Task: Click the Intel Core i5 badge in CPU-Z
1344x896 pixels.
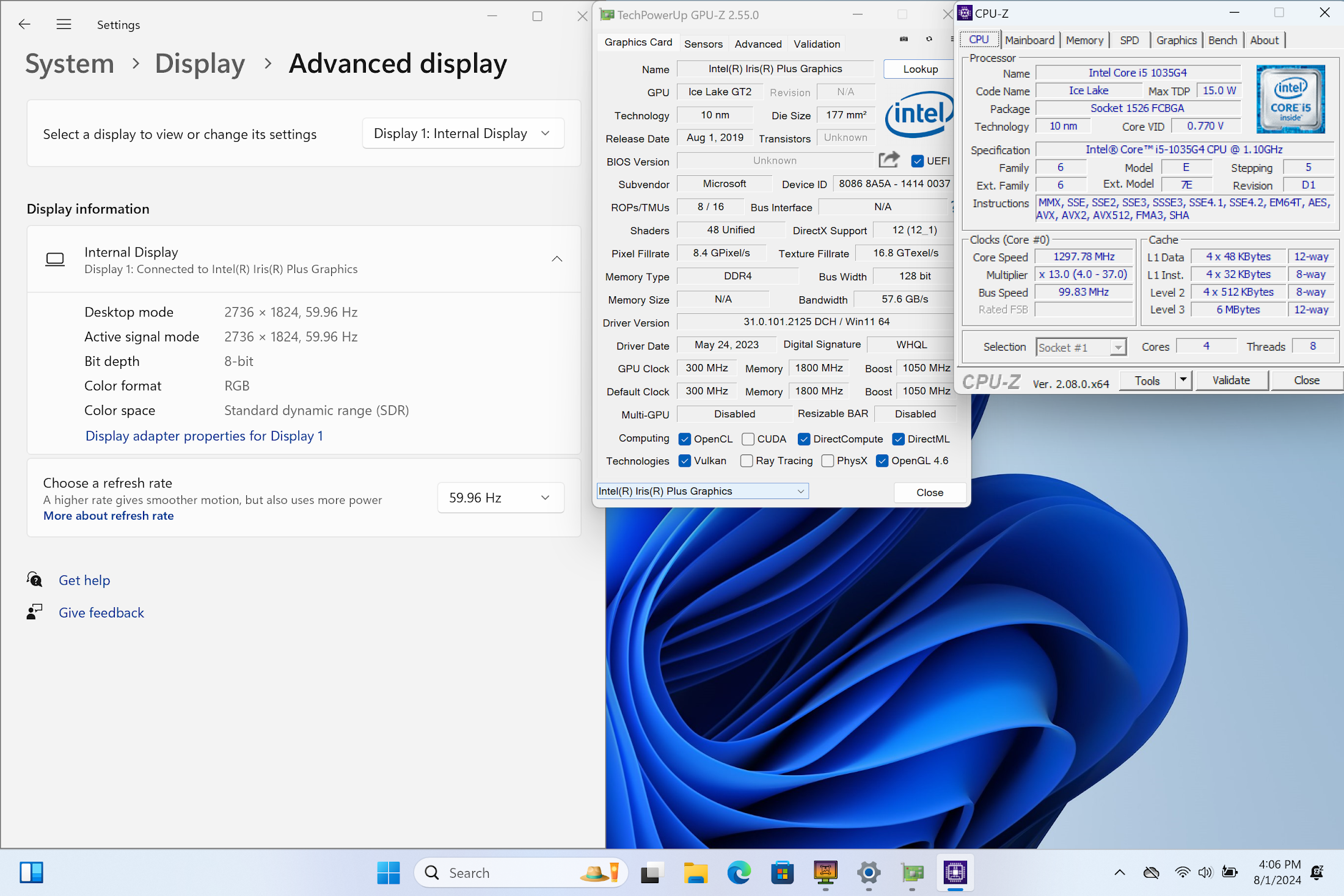Action: click(x=1291, y=99)
